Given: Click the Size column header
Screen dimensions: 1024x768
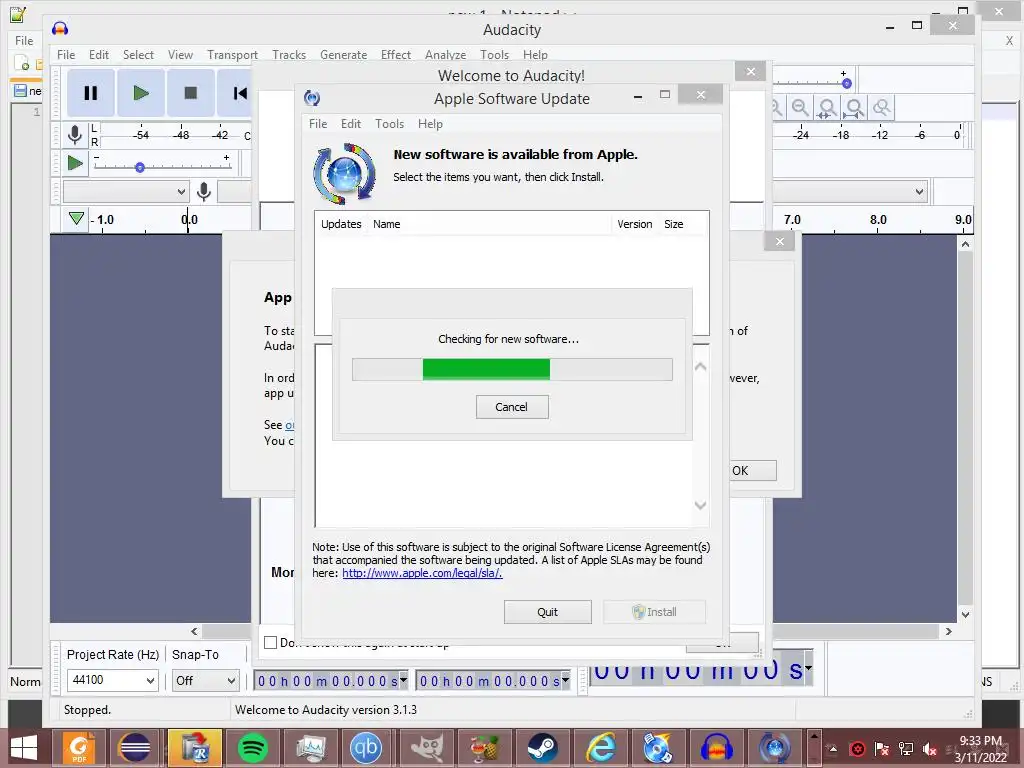Looking at the screenshot, I should (x=673, y=224).
